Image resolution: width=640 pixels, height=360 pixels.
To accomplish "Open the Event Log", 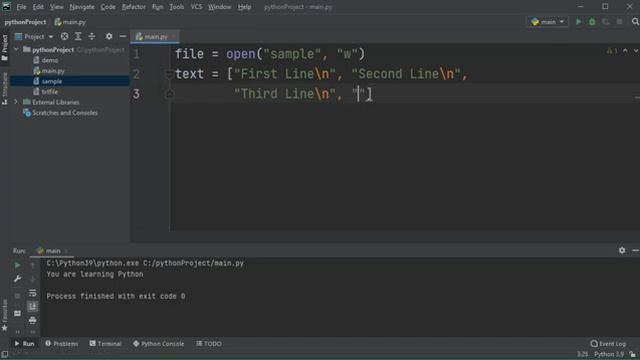I will tap(608, 344).
